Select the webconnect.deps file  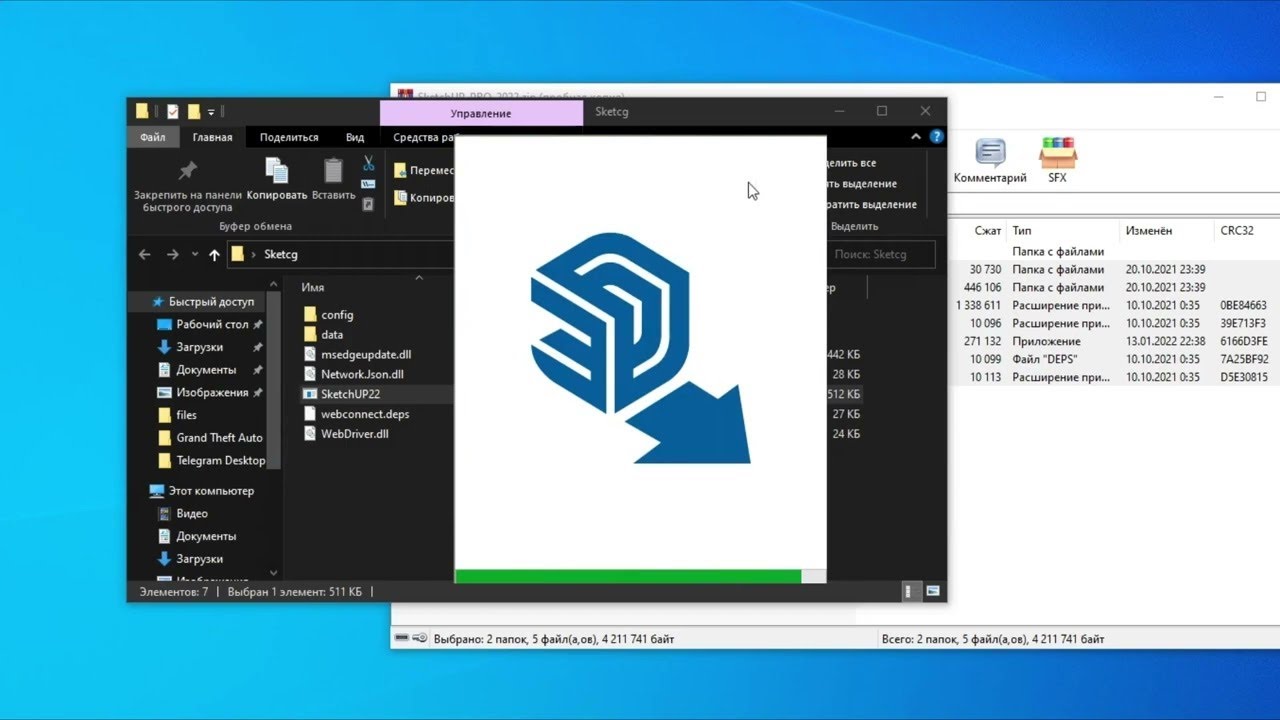[365, 414]
